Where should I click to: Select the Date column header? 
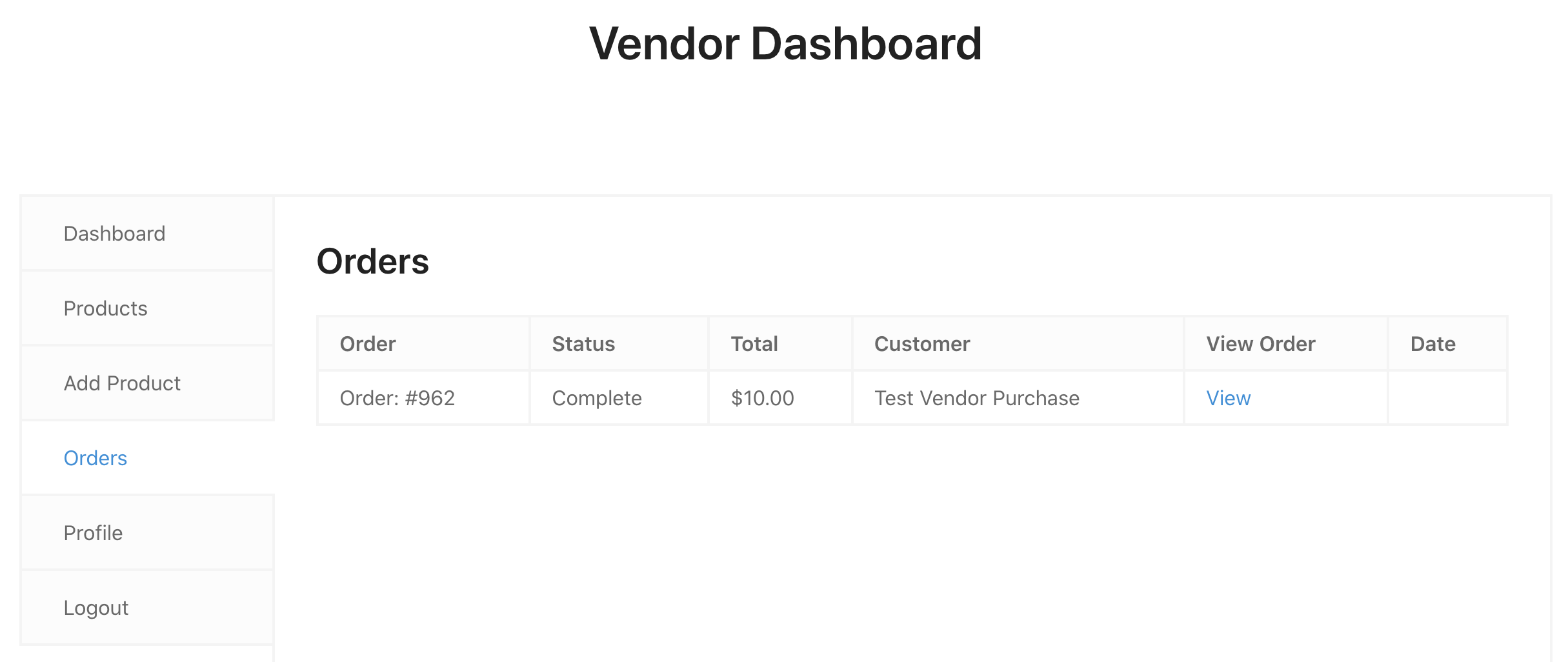[x=1433, y=344]
